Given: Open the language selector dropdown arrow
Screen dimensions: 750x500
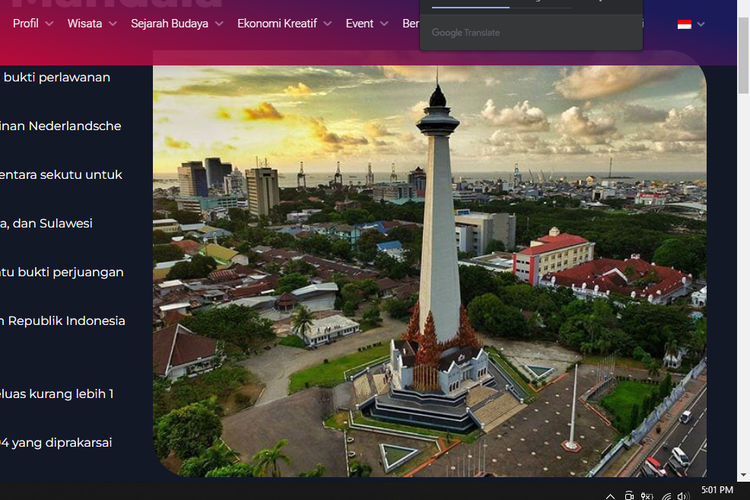Looking at the screenshot, I should (701, 24).
